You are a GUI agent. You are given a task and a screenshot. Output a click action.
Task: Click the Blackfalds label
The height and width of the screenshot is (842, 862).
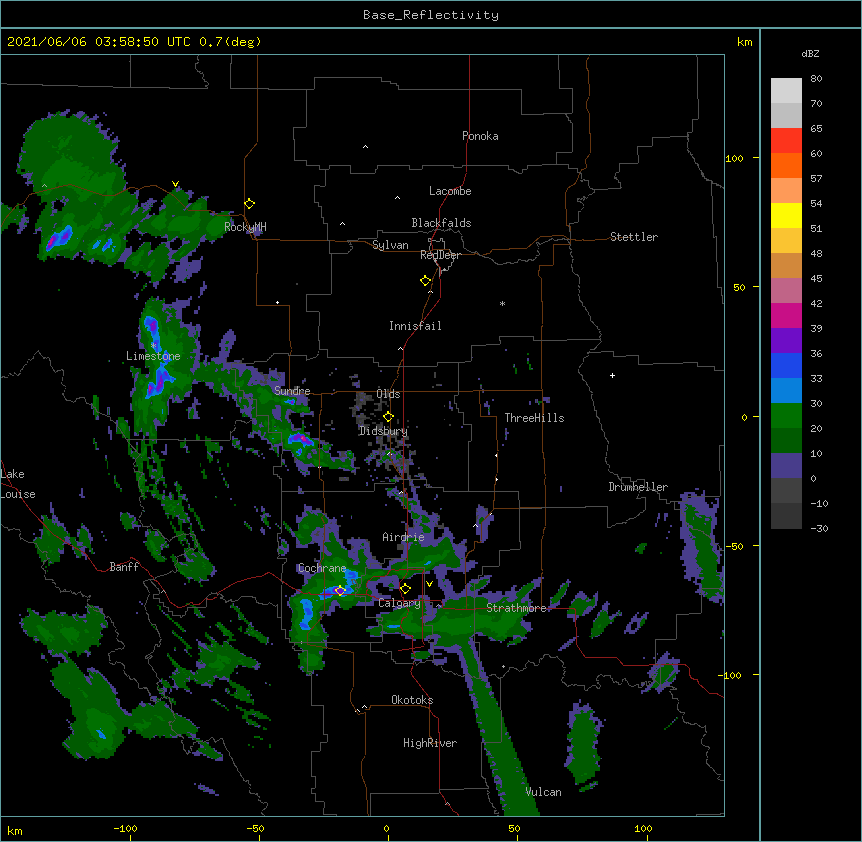(x=441, y=223)
